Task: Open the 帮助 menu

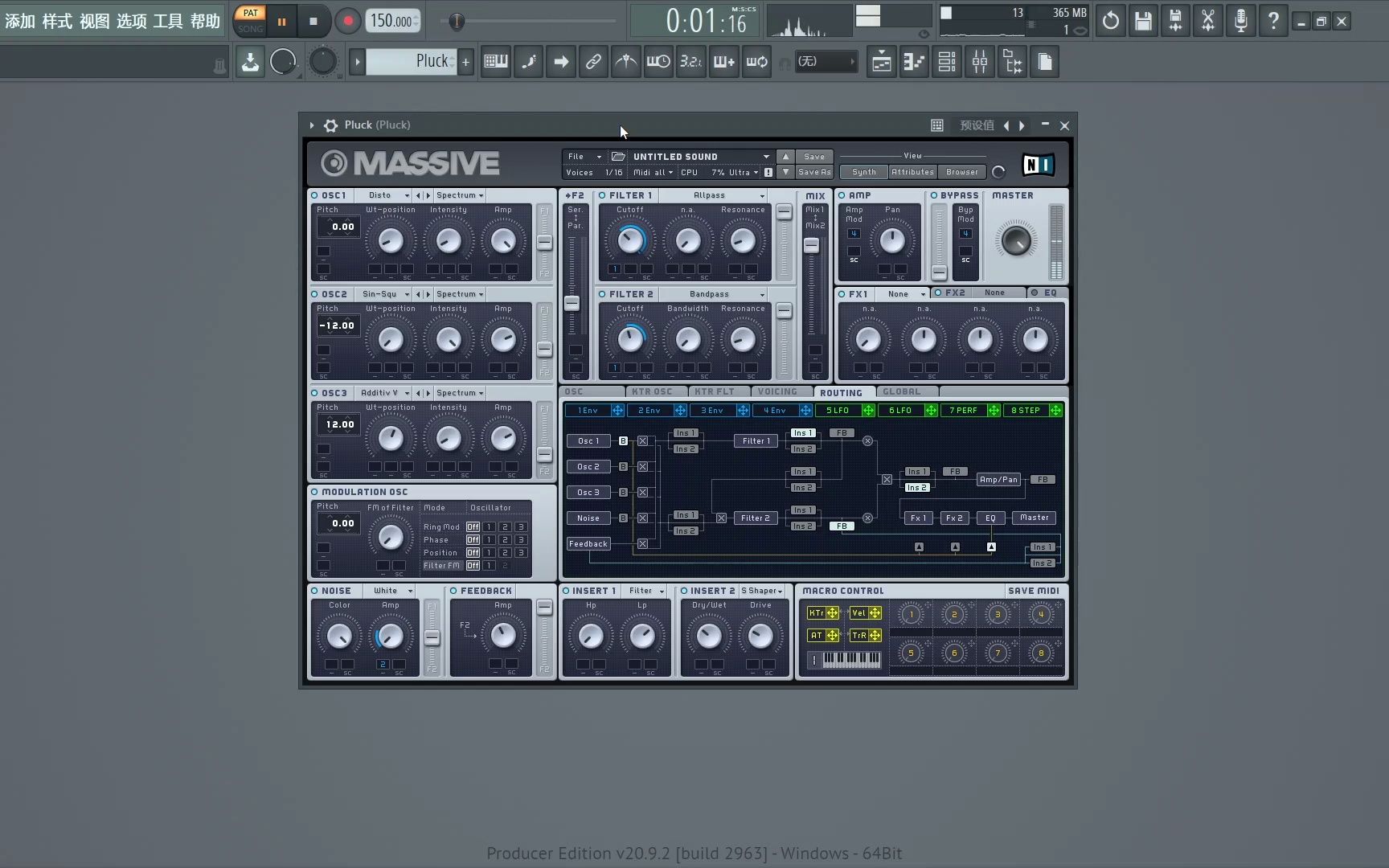Action: point(205,22)
